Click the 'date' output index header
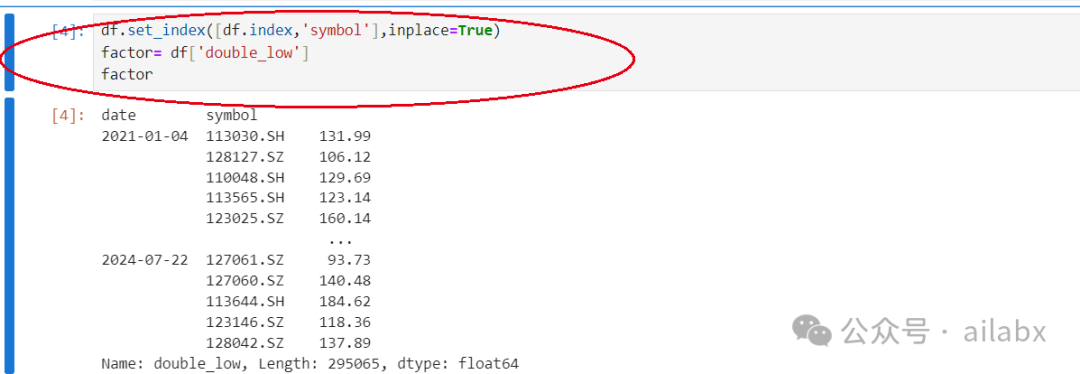The height and width of the screenshot is (374, 1080). (118, 115)
